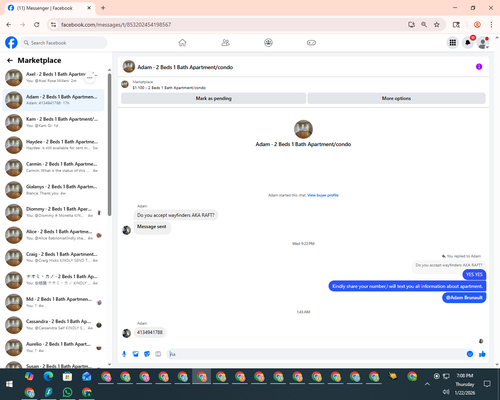Viewport: 500px width, 400px height.
Task: Open Facebook notifications bell
Action: pyautogui.click(x=468, y=43)
